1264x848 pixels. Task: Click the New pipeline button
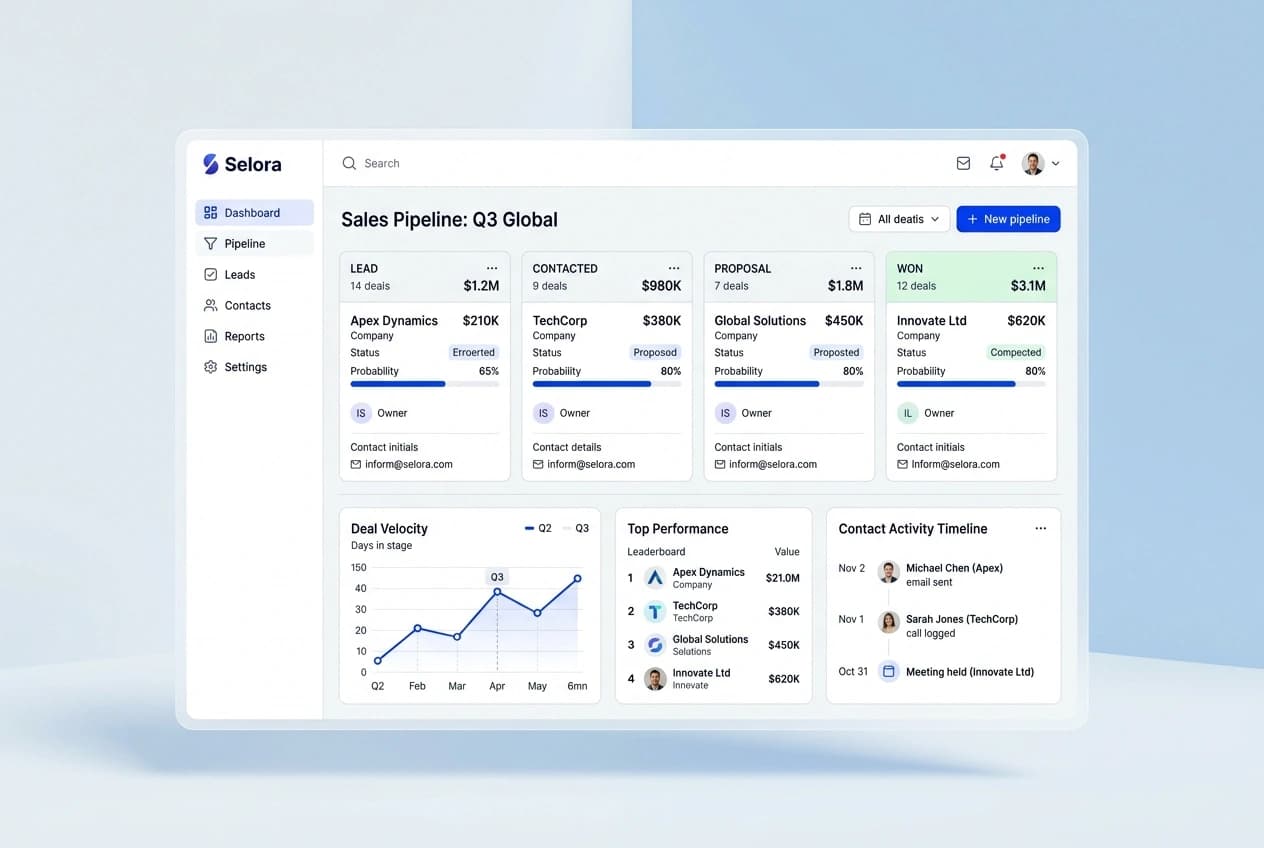click(1008, 219)
